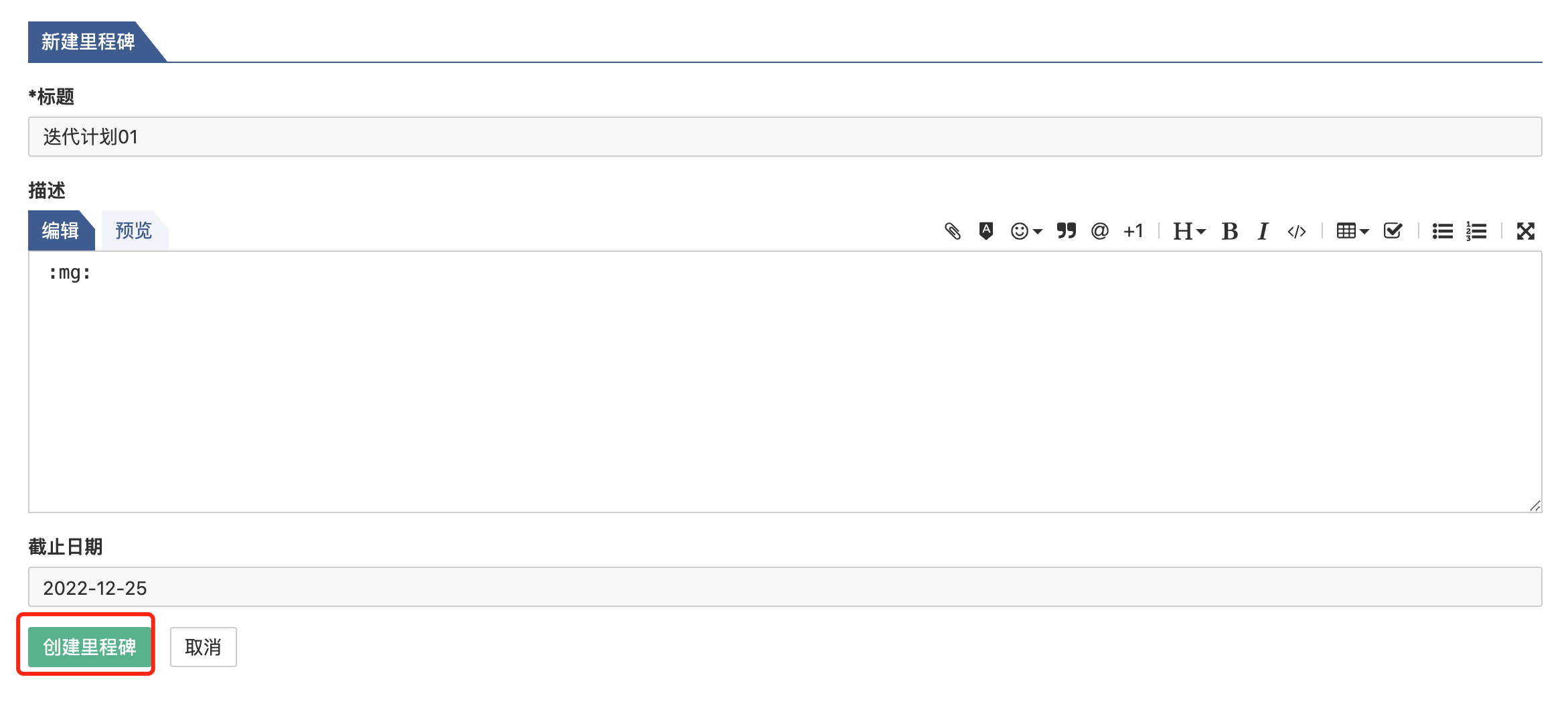The image size is (1568, 702).
Task: Toggle italic formatting
Action: [x=1263, y=231]
